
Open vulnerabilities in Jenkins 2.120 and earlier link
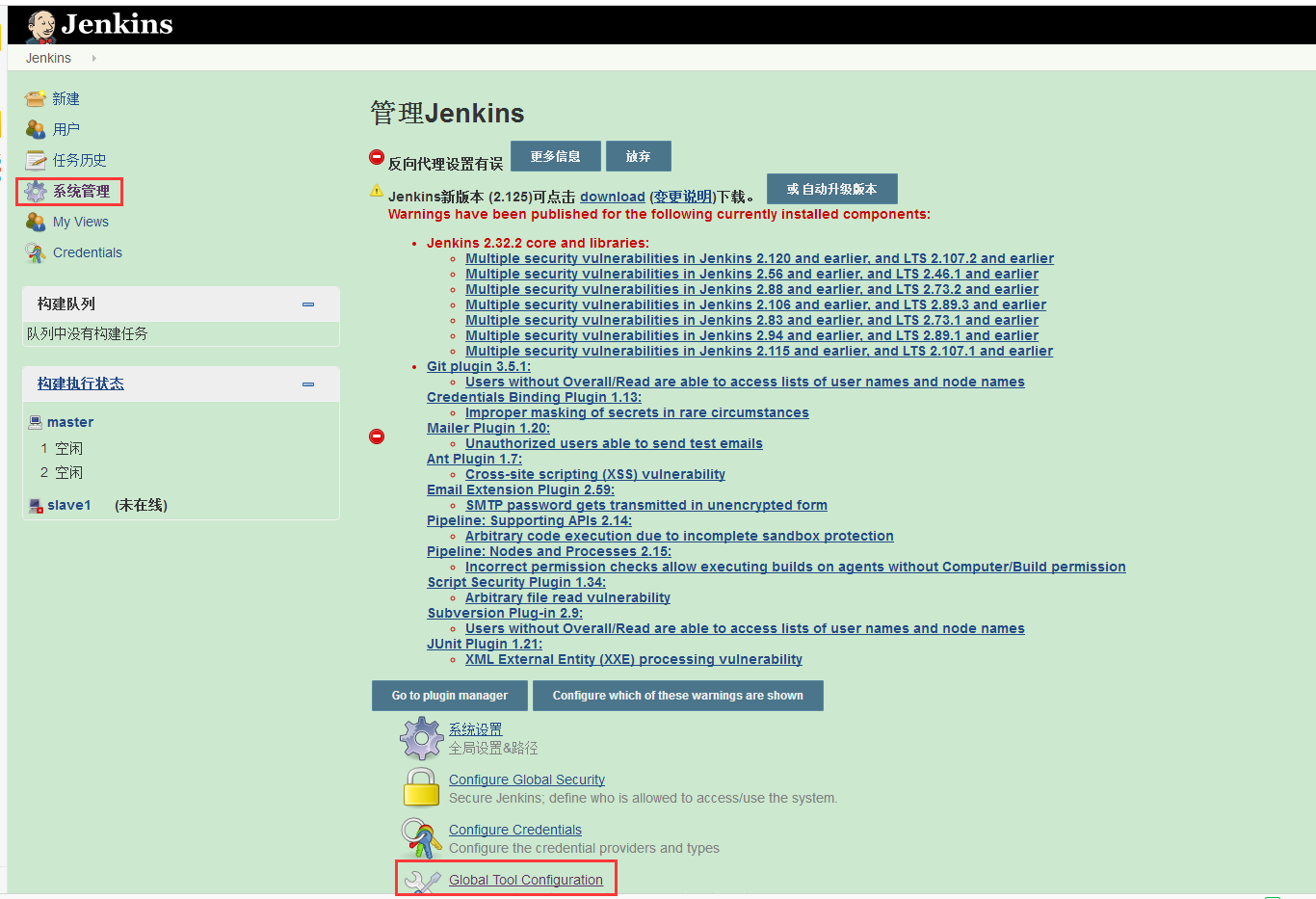[x=759, y=258]
